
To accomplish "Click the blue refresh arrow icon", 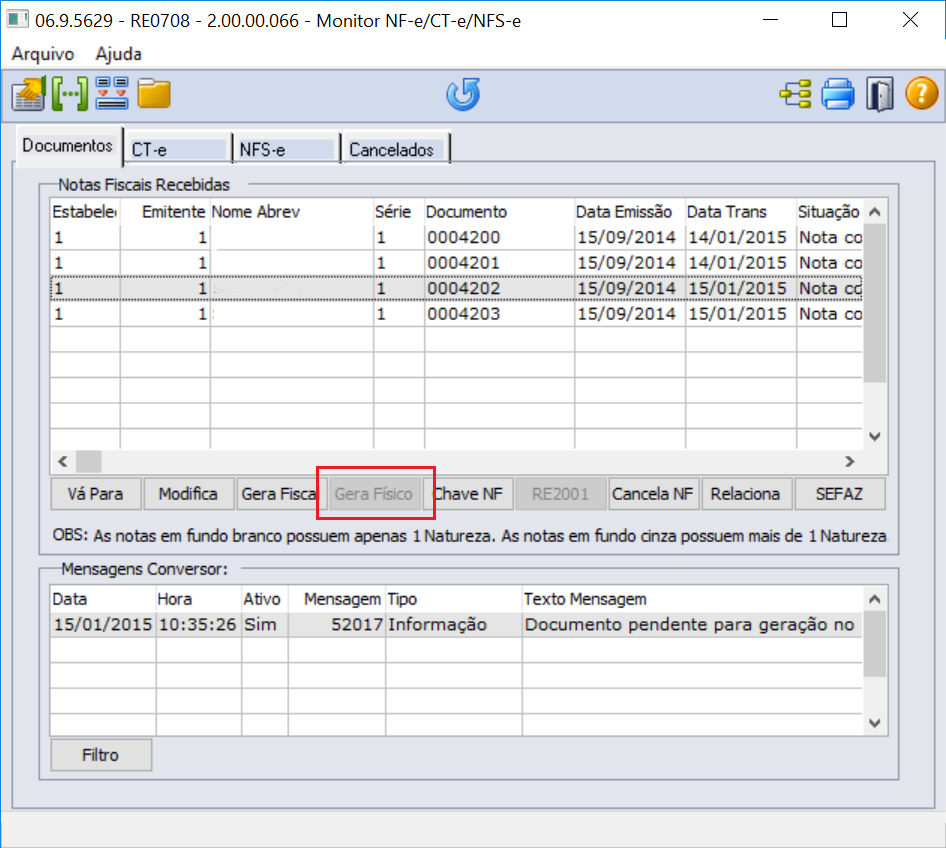I will coord(463,94).
